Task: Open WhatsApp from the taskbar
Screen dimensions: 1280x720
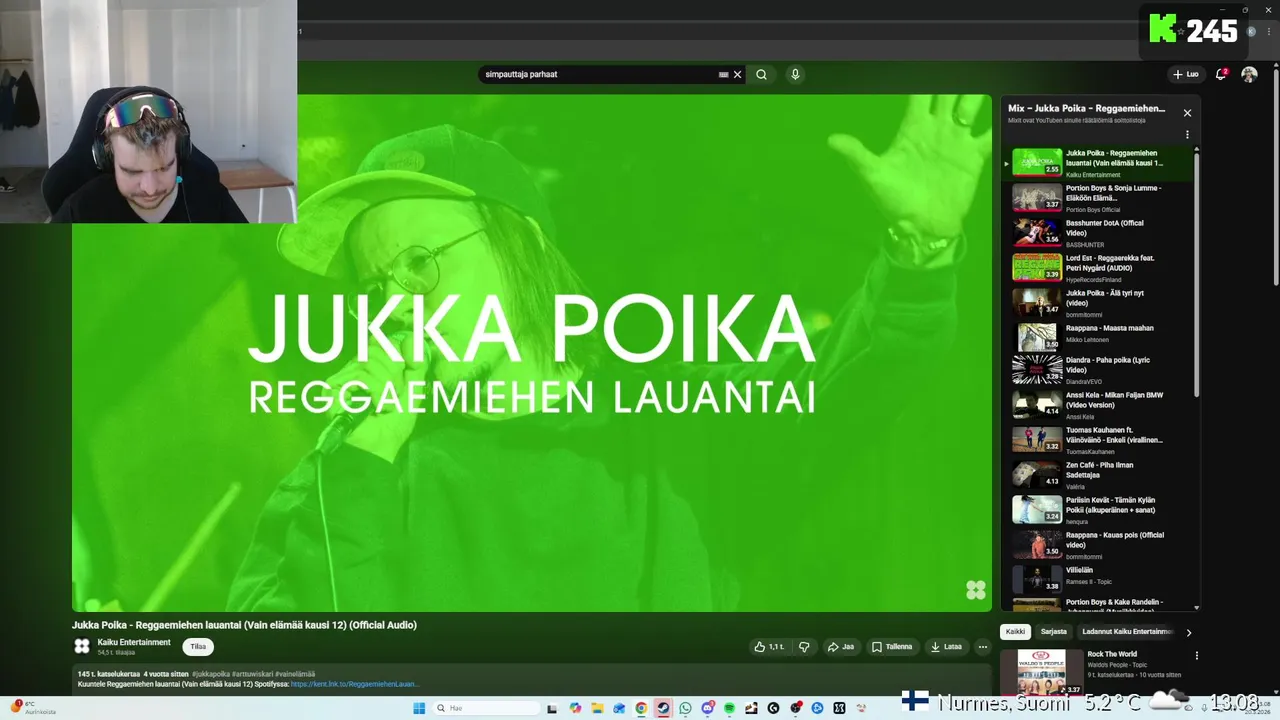Action: 685,708
